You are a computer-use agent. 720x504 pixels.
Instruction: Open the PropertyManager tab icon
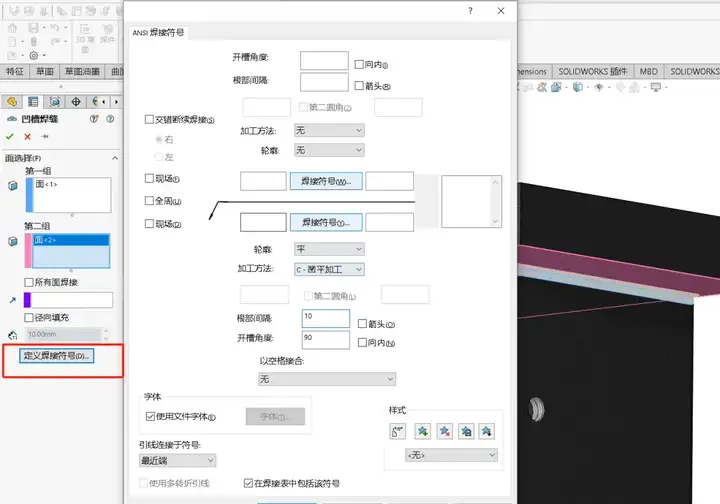tap(33, 102)
